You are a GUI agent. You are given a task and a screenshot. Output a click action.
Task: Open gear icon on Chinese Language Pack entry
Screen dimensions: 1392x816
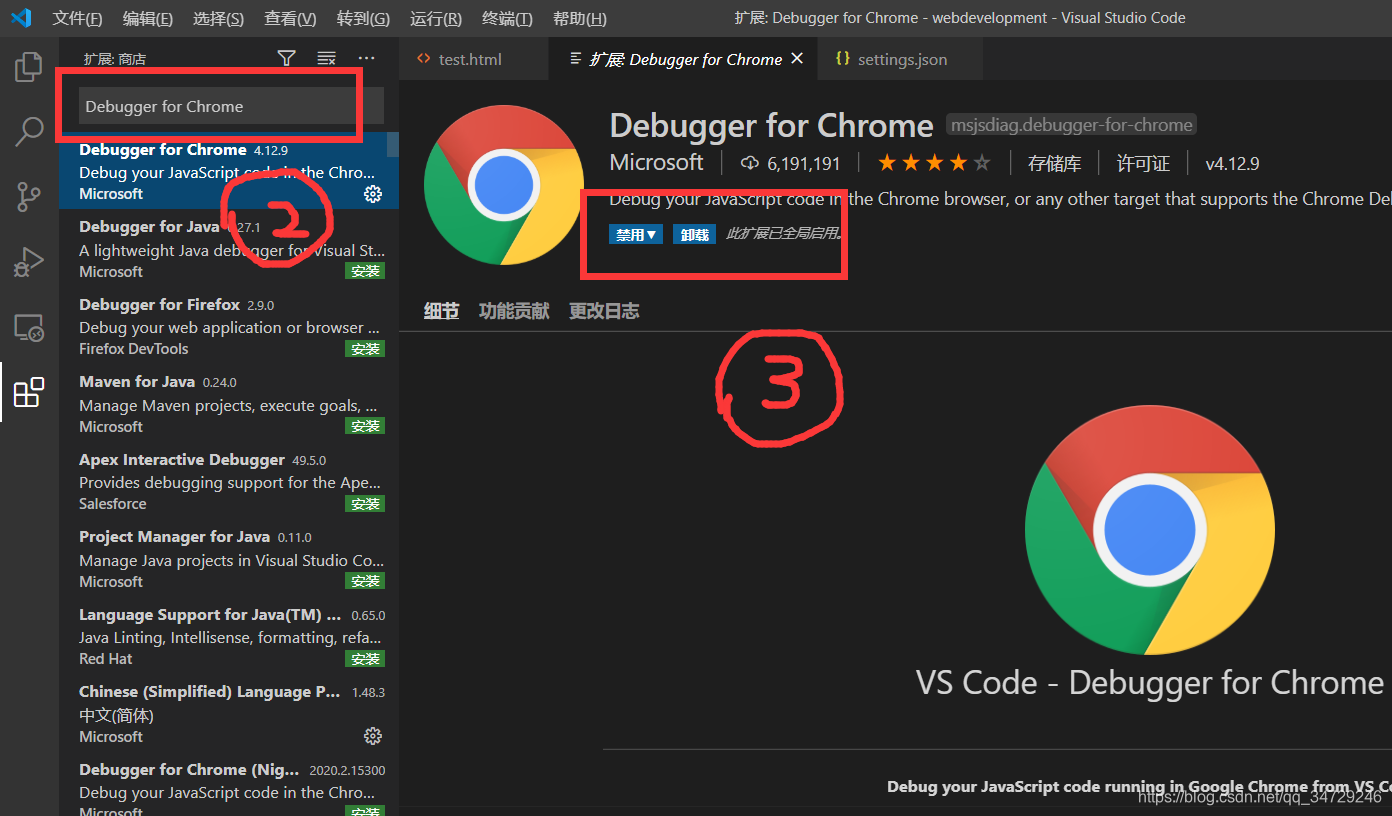tap(372, 735)
